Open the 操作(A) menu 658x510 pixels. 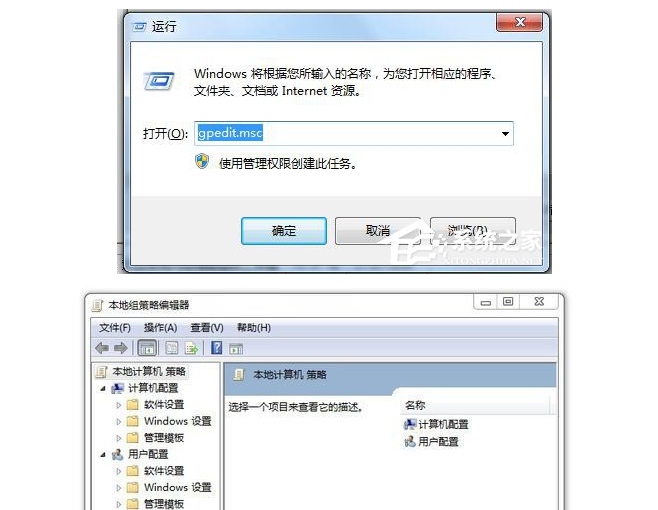click(x=161, y=328)
